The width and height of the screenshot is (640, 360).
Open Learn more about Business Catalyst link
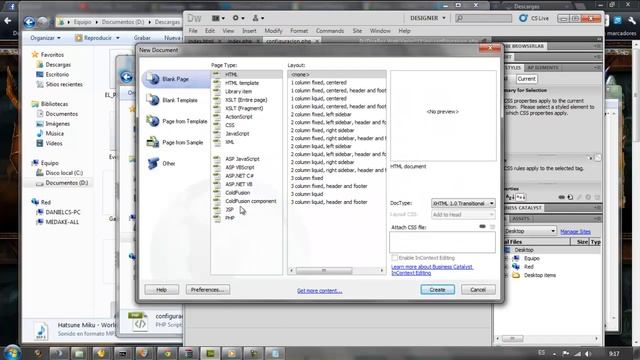pos(432,270)
